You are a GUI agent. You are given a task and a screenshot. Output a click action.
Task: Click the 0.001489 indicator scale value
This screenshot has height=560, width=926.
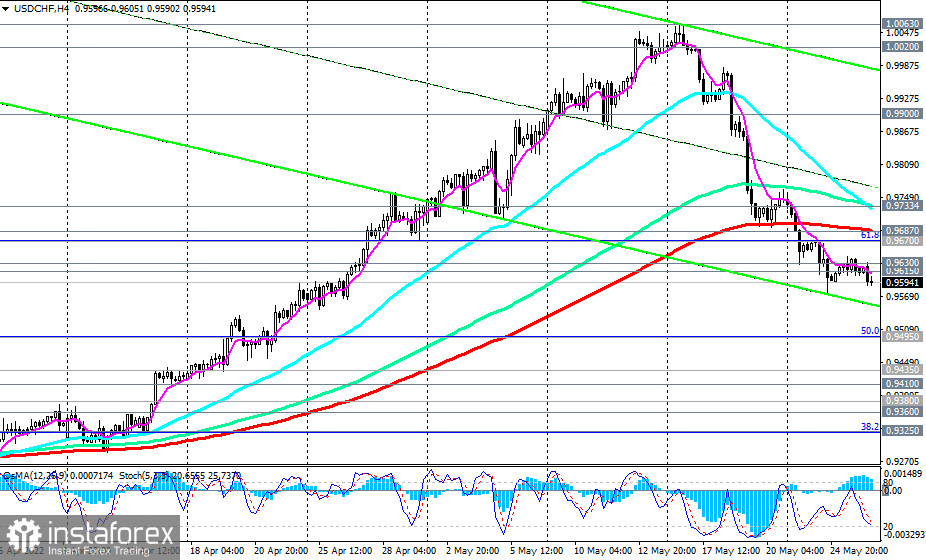[902, 474]
